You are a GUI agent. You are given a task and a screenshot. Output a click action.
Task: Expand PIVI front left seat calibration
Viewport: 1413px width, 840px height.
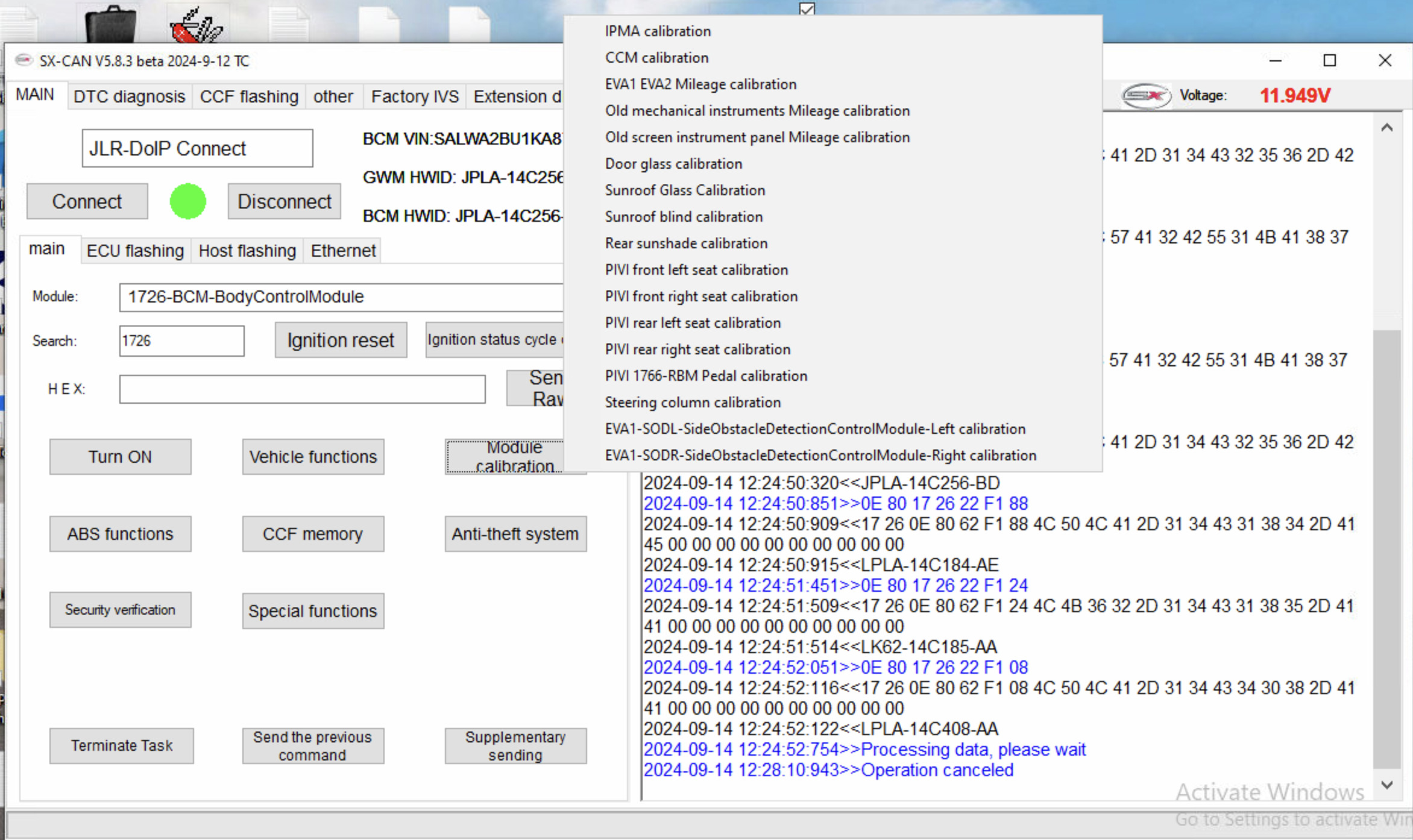(x=696, y=269)
